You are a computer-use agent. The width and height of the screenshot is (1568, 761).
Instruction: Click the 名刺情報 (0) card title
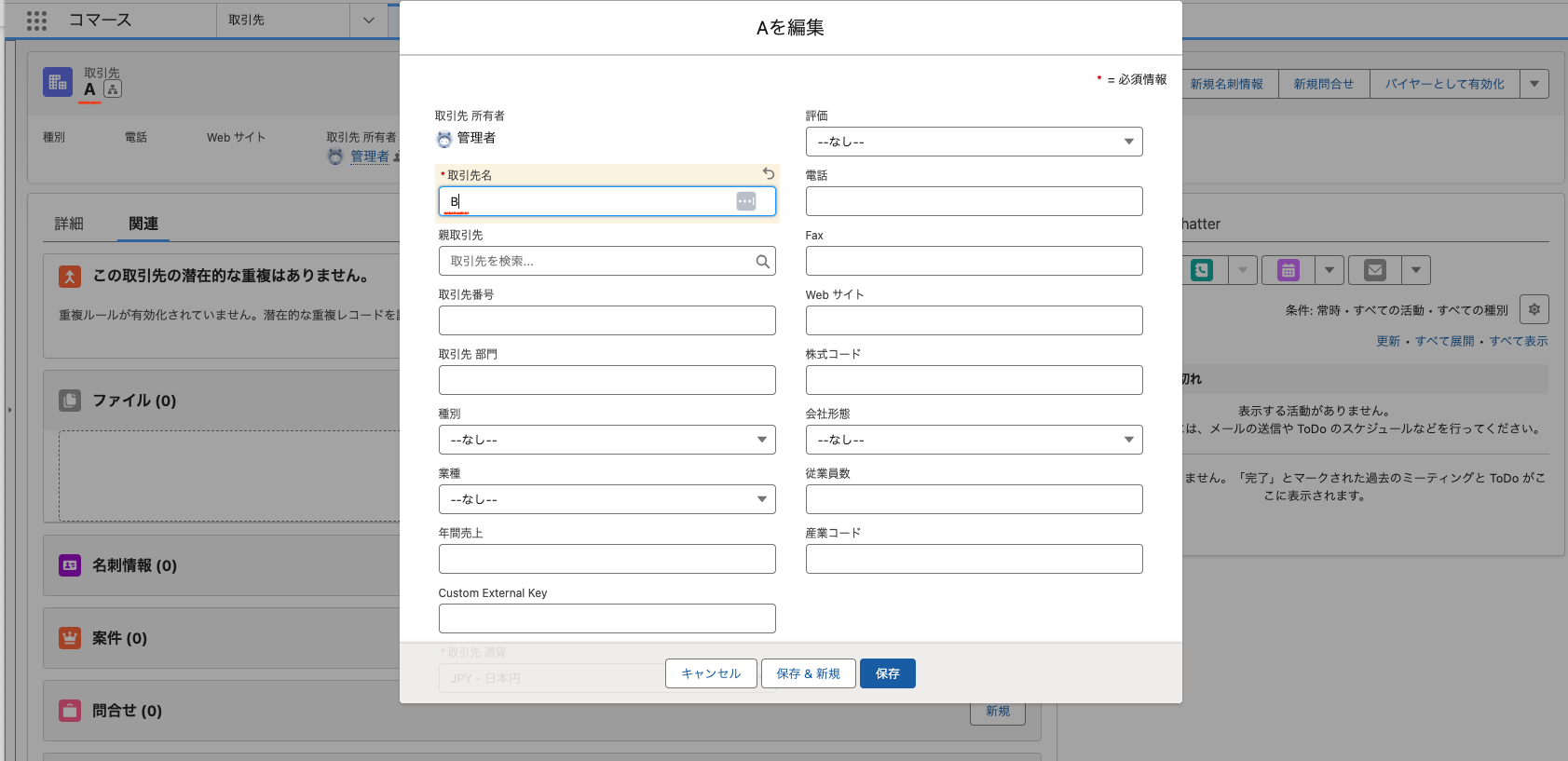[134, 565]
